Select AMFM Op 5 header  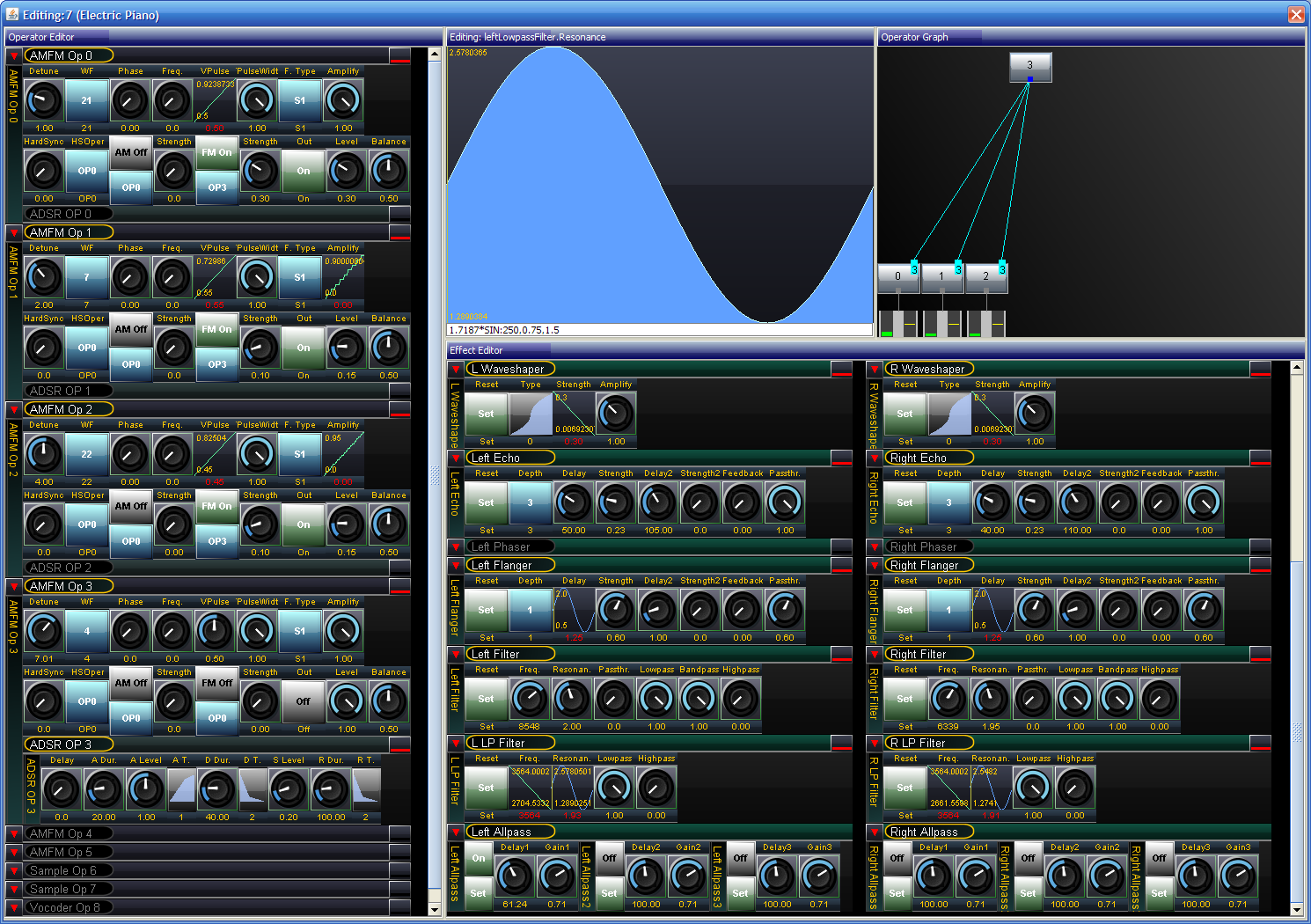pos(70,852)
